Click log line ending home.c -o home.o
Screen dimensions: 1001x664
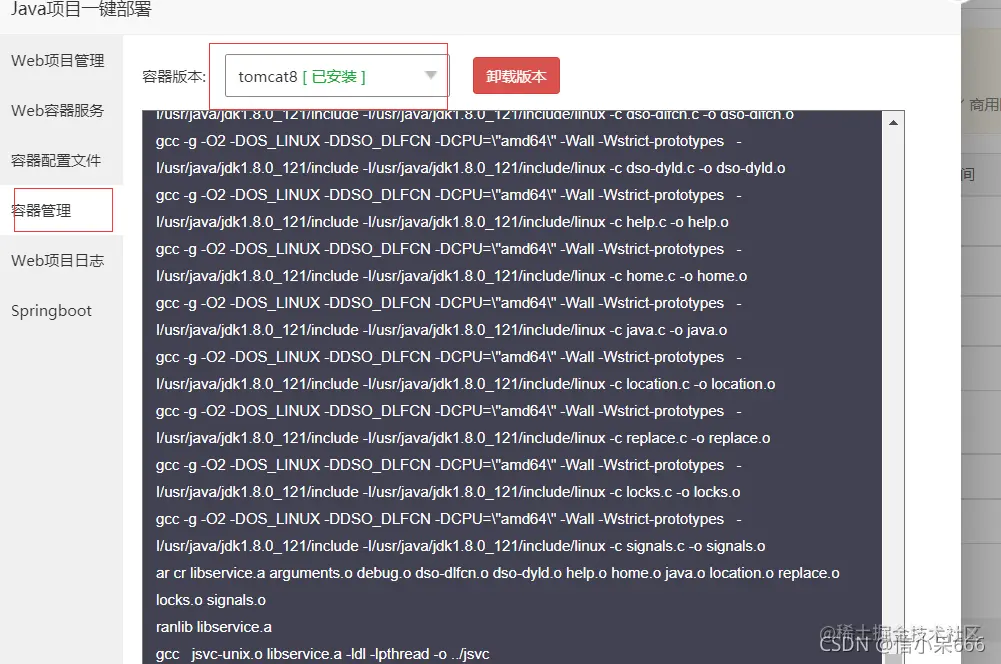(x=451, y=276)
